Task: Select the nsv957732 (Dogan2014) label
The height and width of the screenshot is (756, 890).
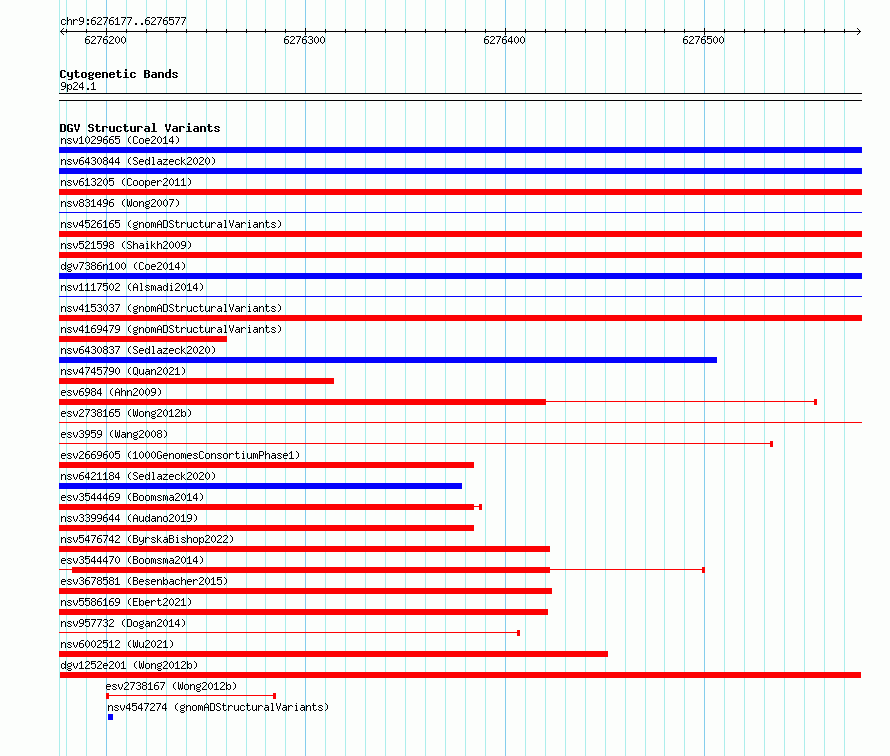Action: coord(123,623)
